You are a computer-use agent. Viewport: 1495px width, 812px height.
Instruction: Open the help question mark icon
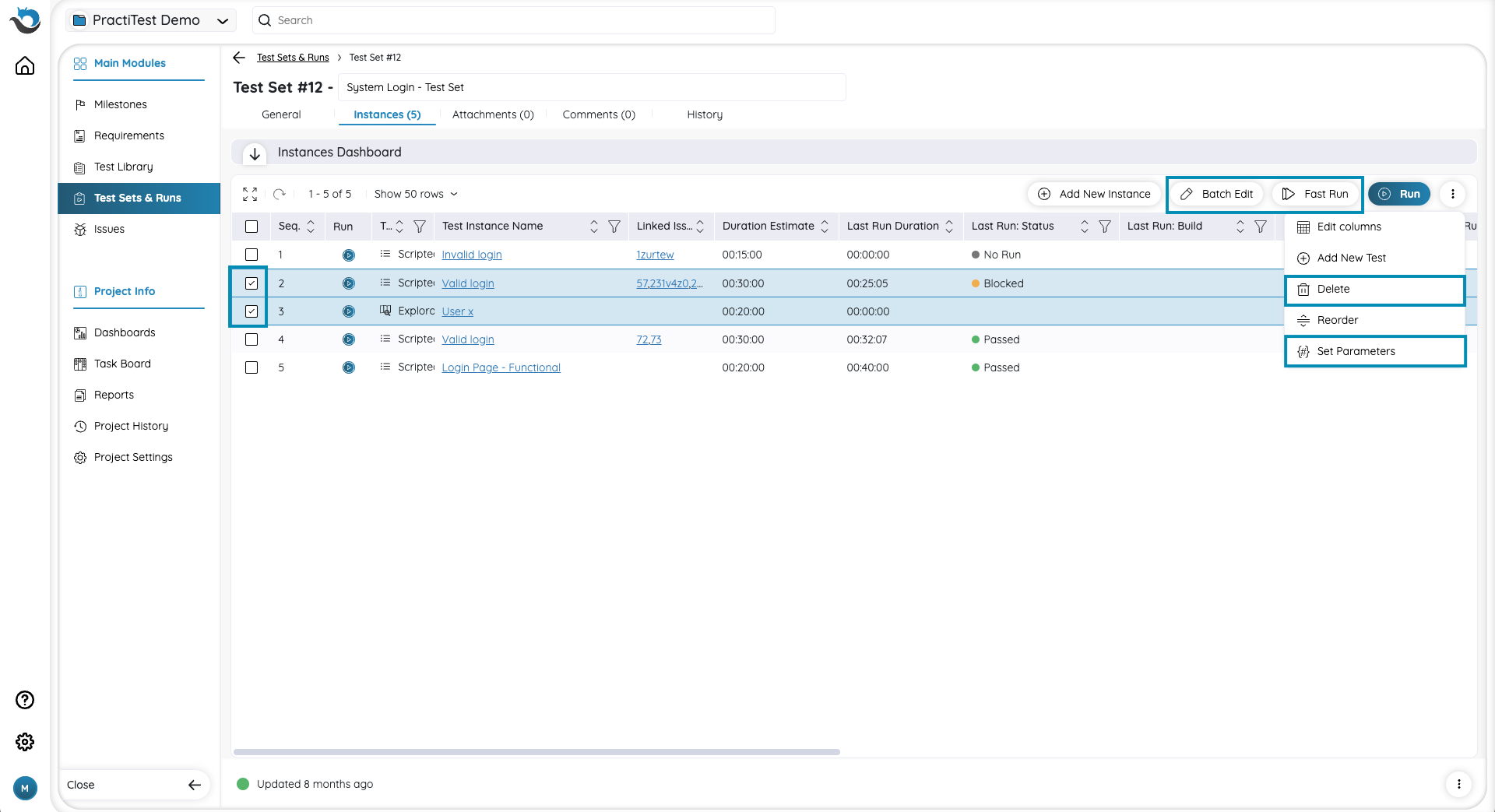point(25,700)
